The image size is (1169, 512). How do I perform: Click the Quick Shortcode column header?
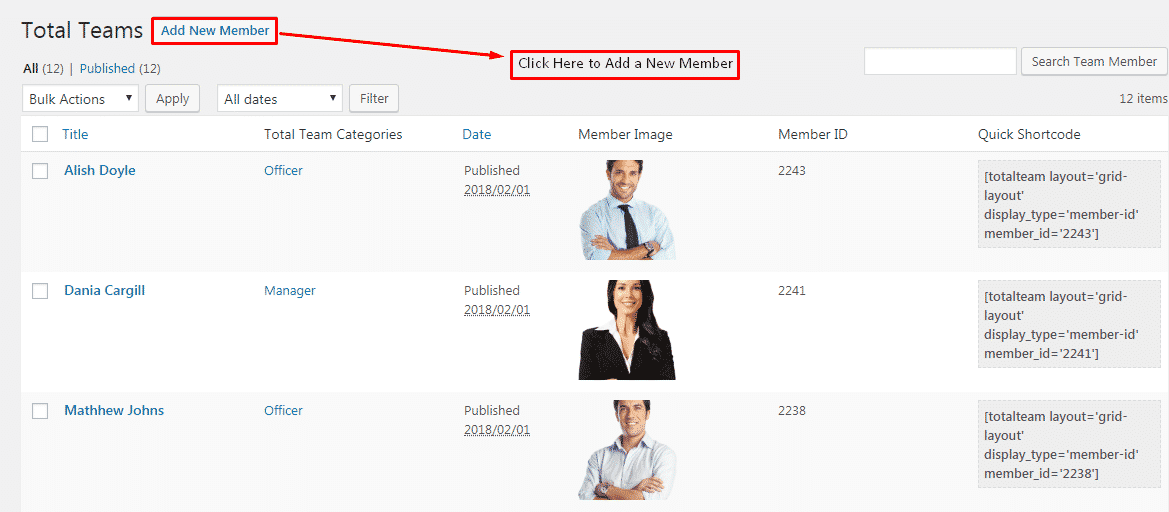click(1029, 134)
